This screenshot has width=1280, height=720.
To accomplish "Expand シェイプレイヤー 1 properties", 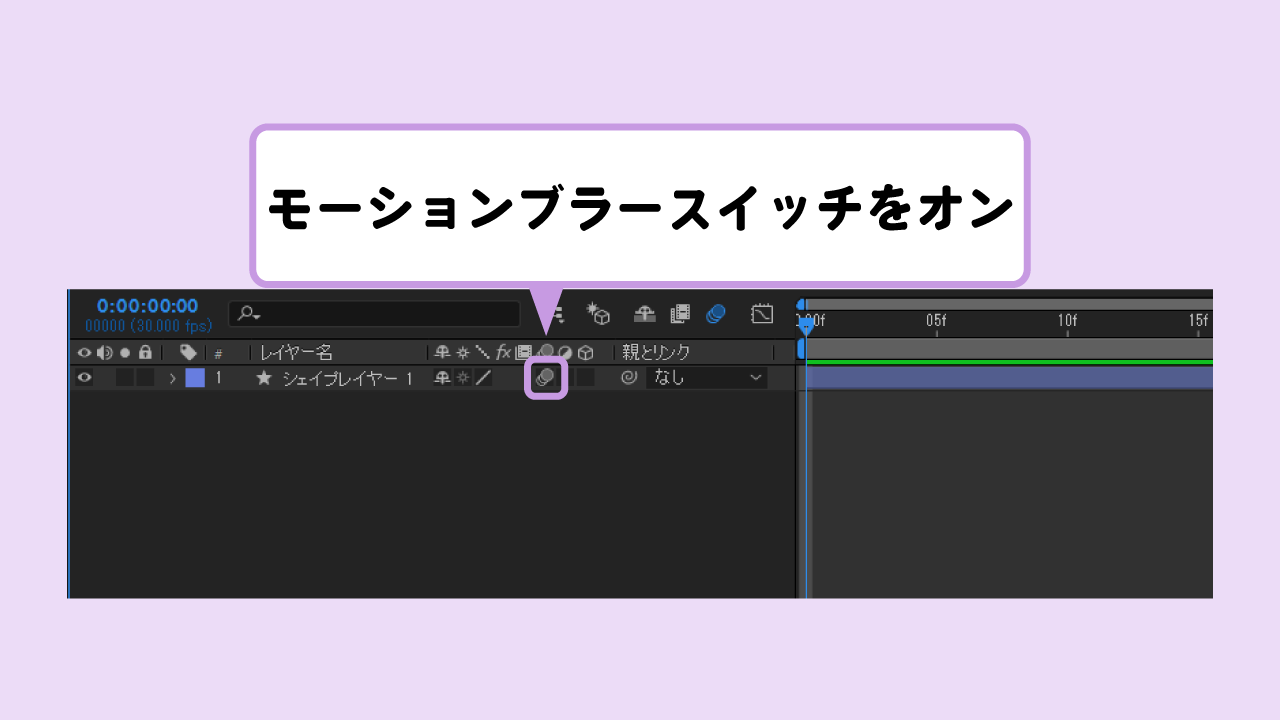I will [x=172, y=377].
